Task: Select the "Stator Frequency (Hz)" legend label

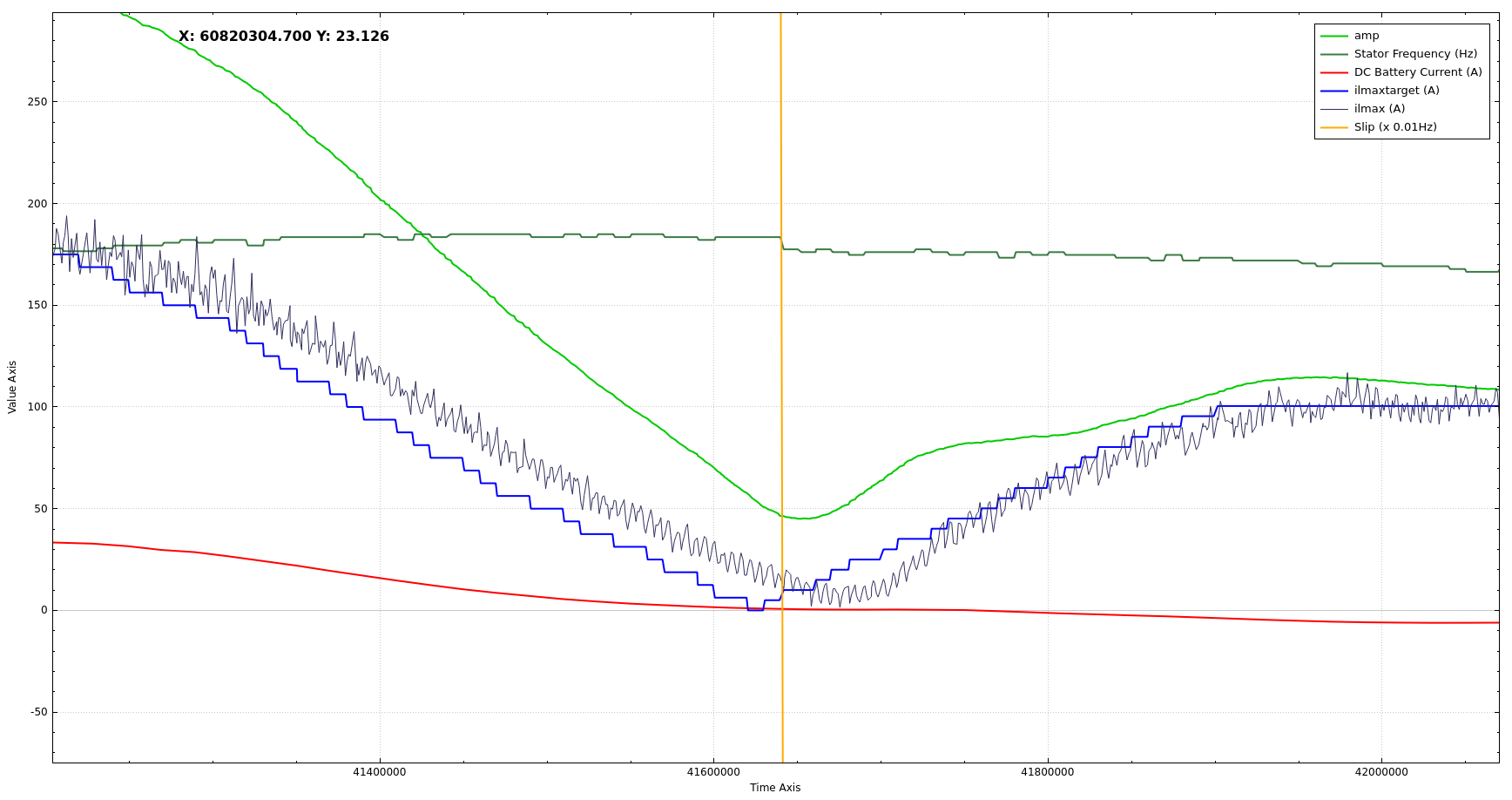Action: 1414,54
